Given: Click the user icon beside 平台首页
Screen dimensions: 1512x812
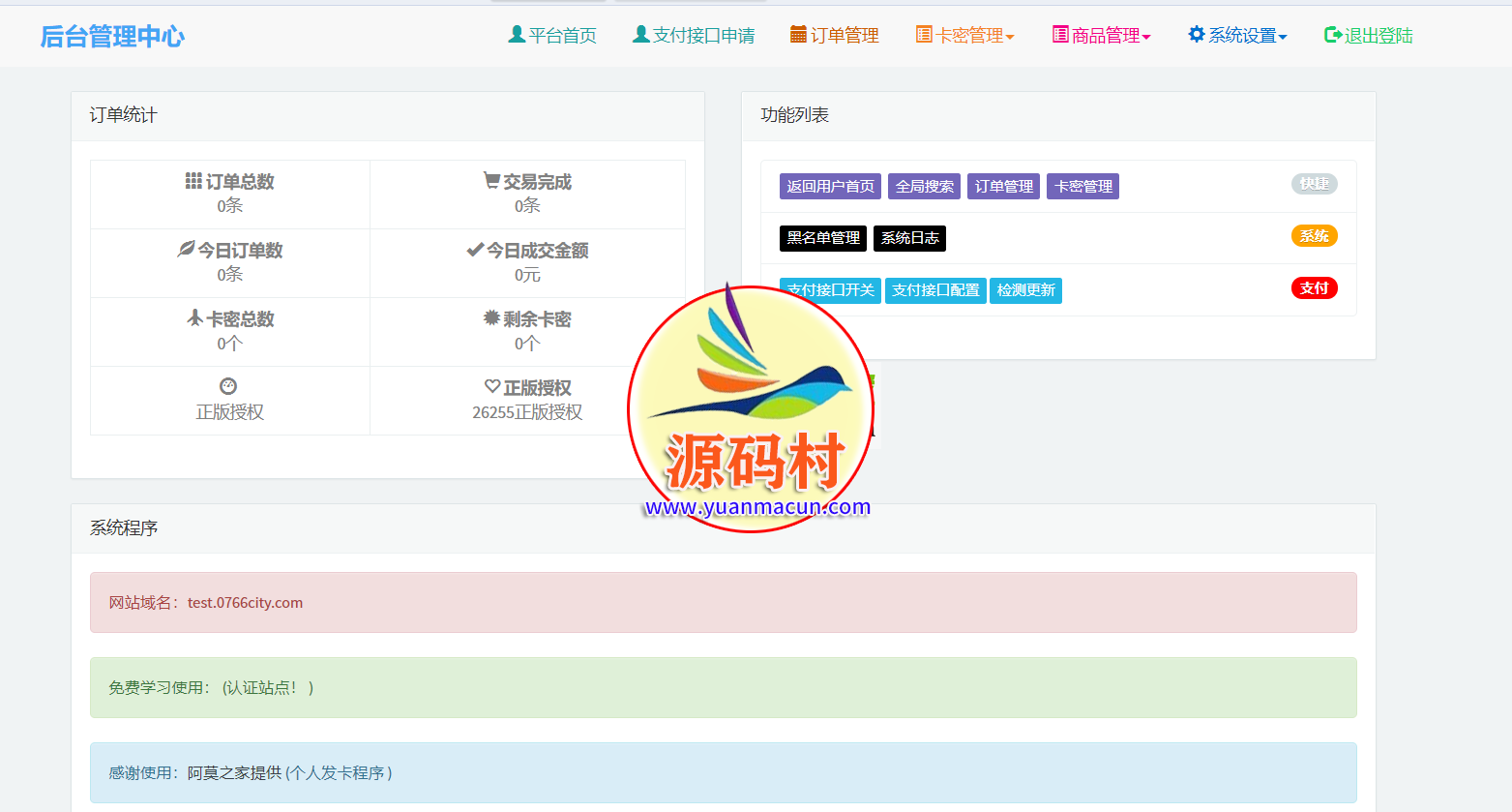Looking at the screenshot, I should 517,35.
